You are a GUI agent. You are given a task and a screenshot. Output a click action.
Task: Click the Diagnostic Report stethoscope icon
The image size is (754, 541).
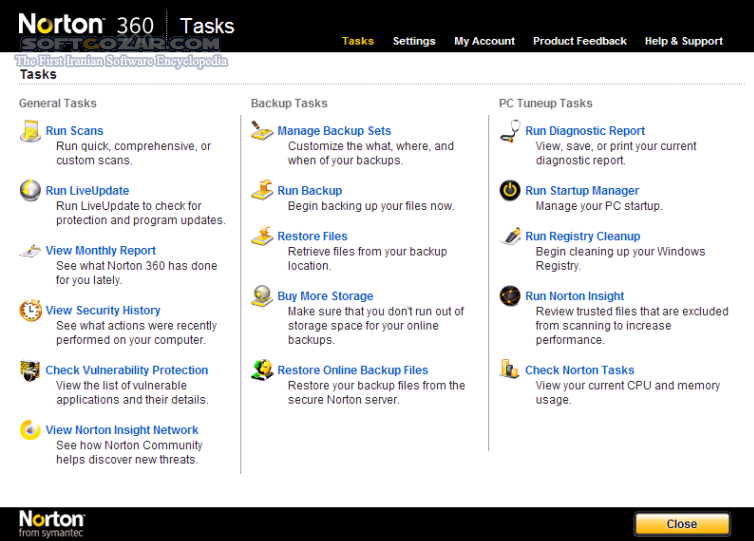[510, 131]
